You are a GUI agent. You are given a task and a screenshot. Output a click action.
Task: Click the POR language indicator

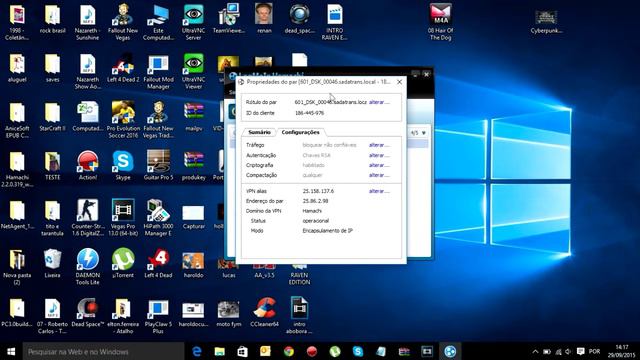click(594, 351)
